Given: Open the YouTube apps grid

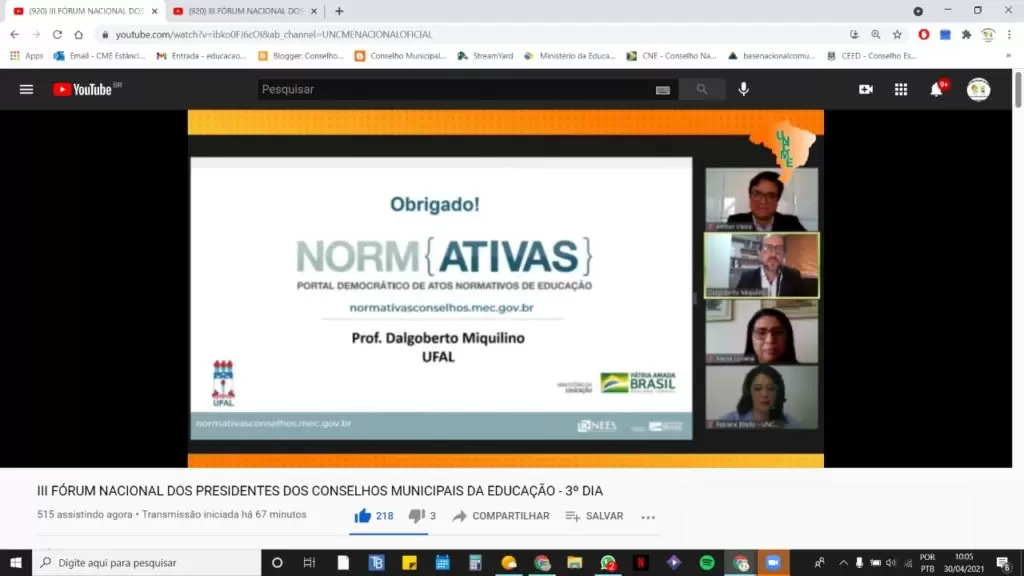Looking at the screenshot, I should (900, 89).
